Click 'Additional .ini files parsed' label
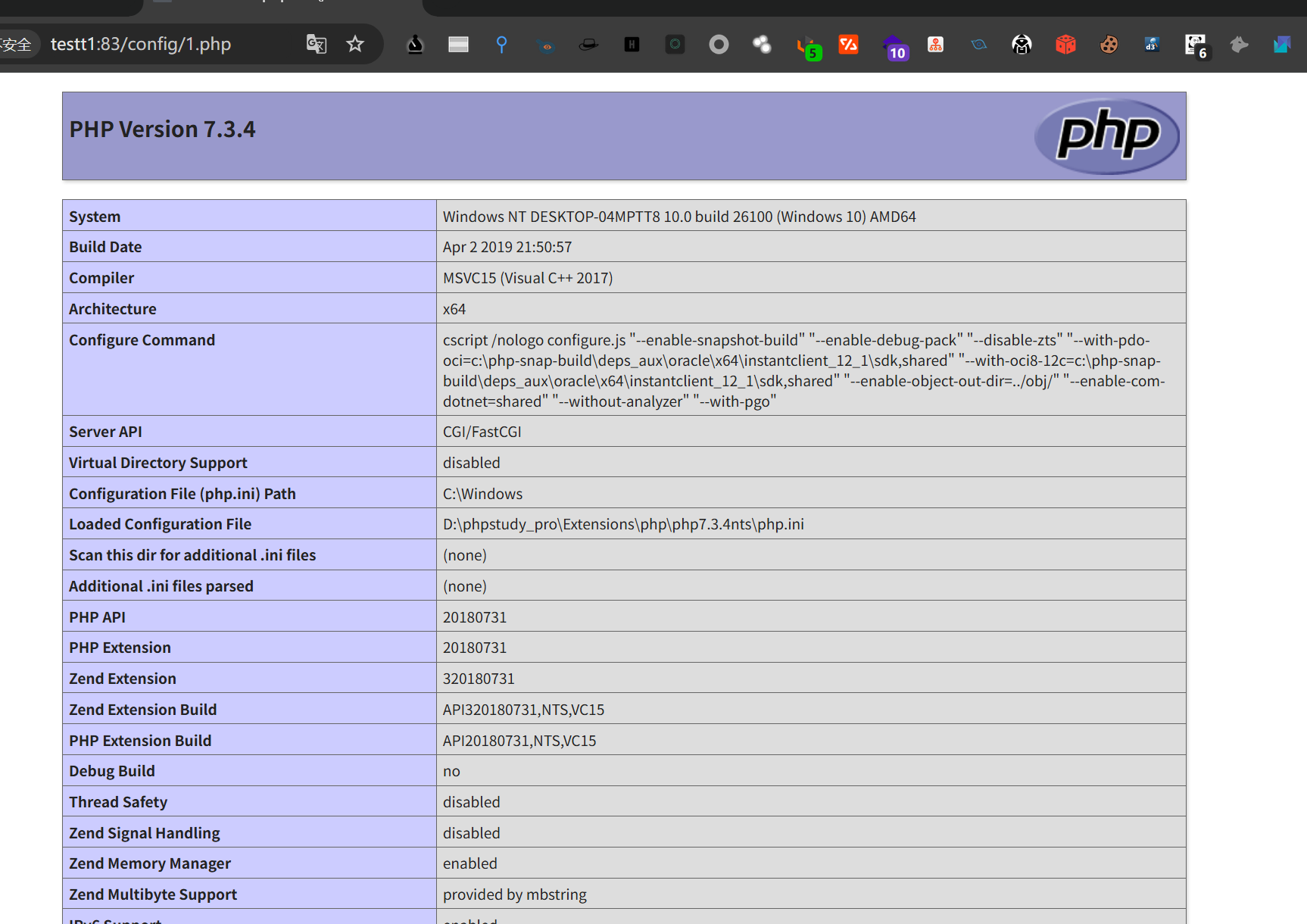This screenshot has height=924, width=1307. (161, 586)
